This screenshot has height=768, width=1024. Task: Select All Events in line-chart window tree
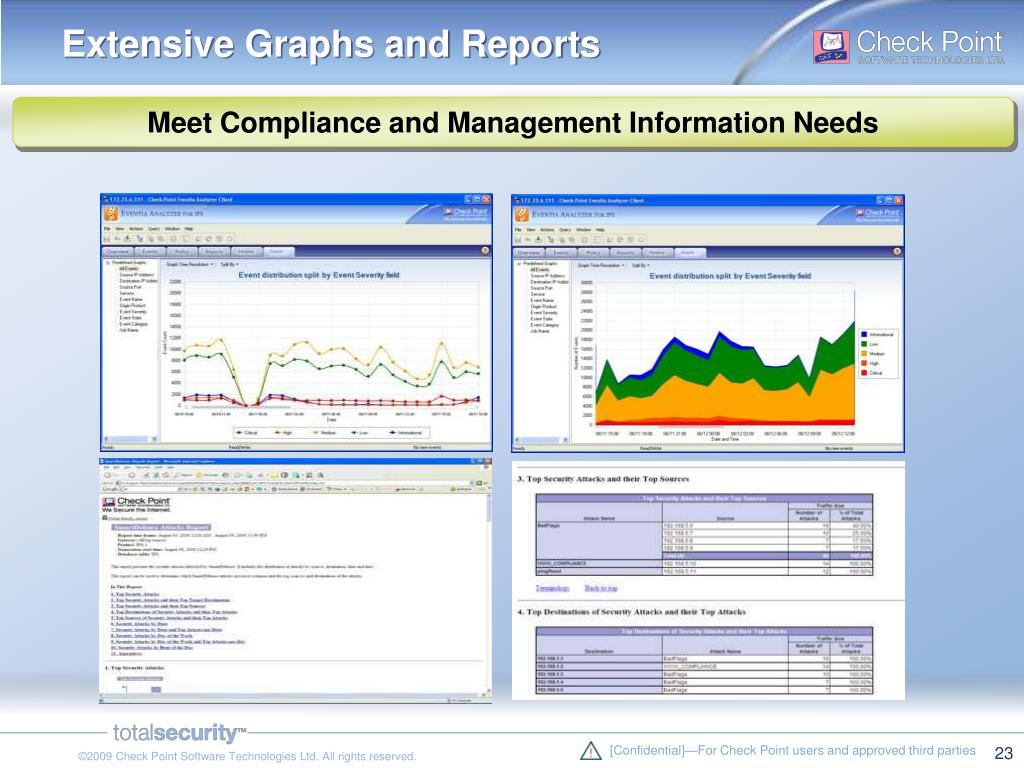tap(129, 268)
